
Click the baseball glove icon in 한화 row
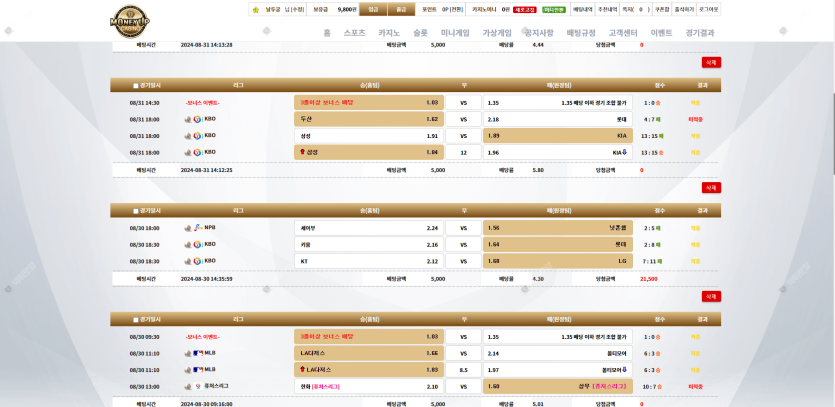pos(187,386)
